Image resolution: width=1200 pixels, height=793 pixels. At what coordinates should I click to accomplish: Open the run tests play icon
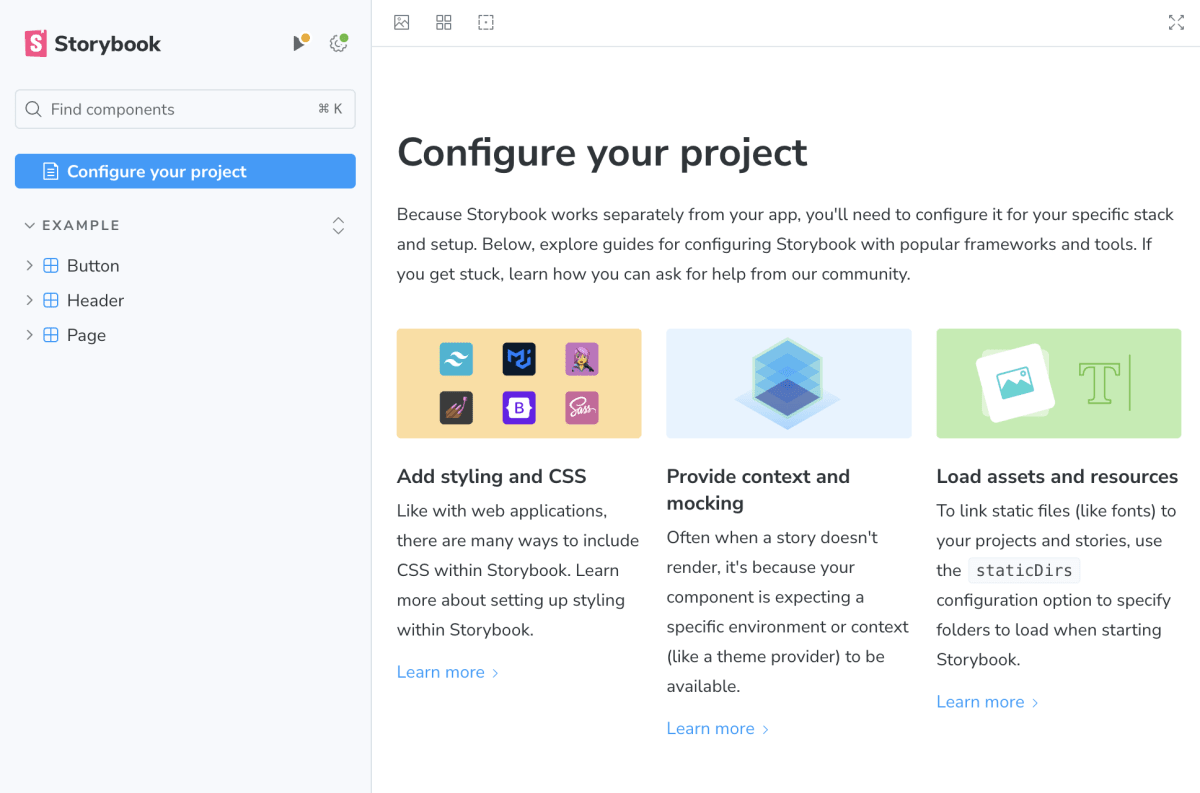299,43
